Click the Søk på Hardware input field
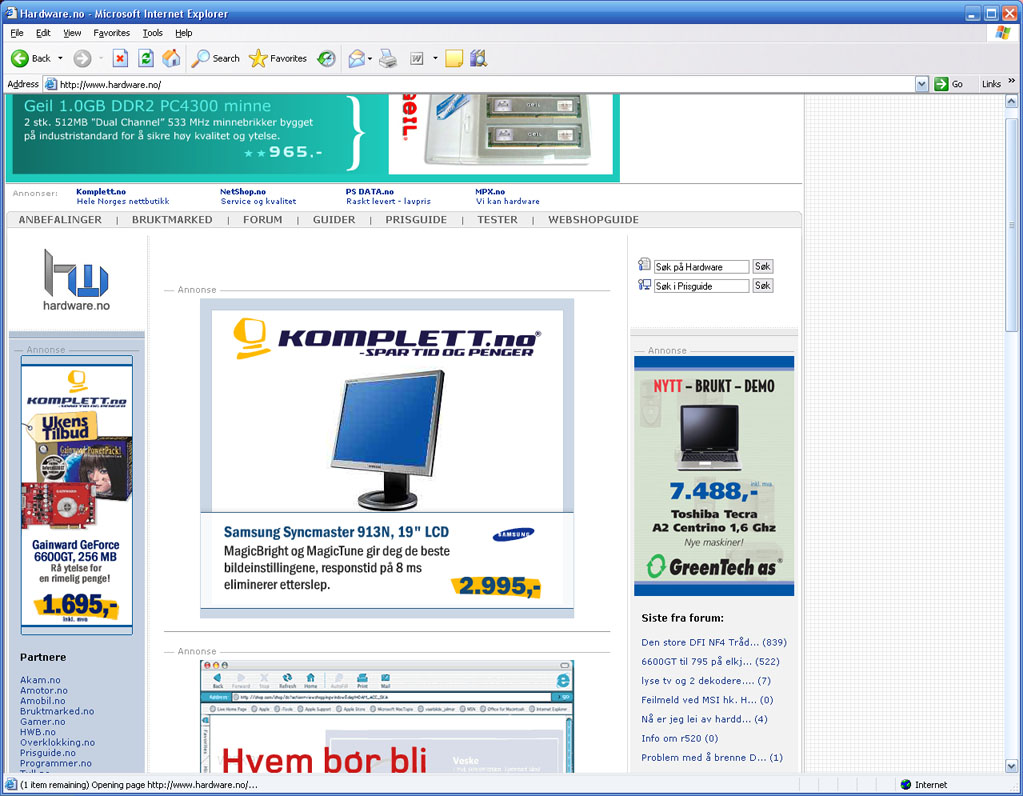The width and height of the screenshot is (1023, 796). click(x=701, y=267)
